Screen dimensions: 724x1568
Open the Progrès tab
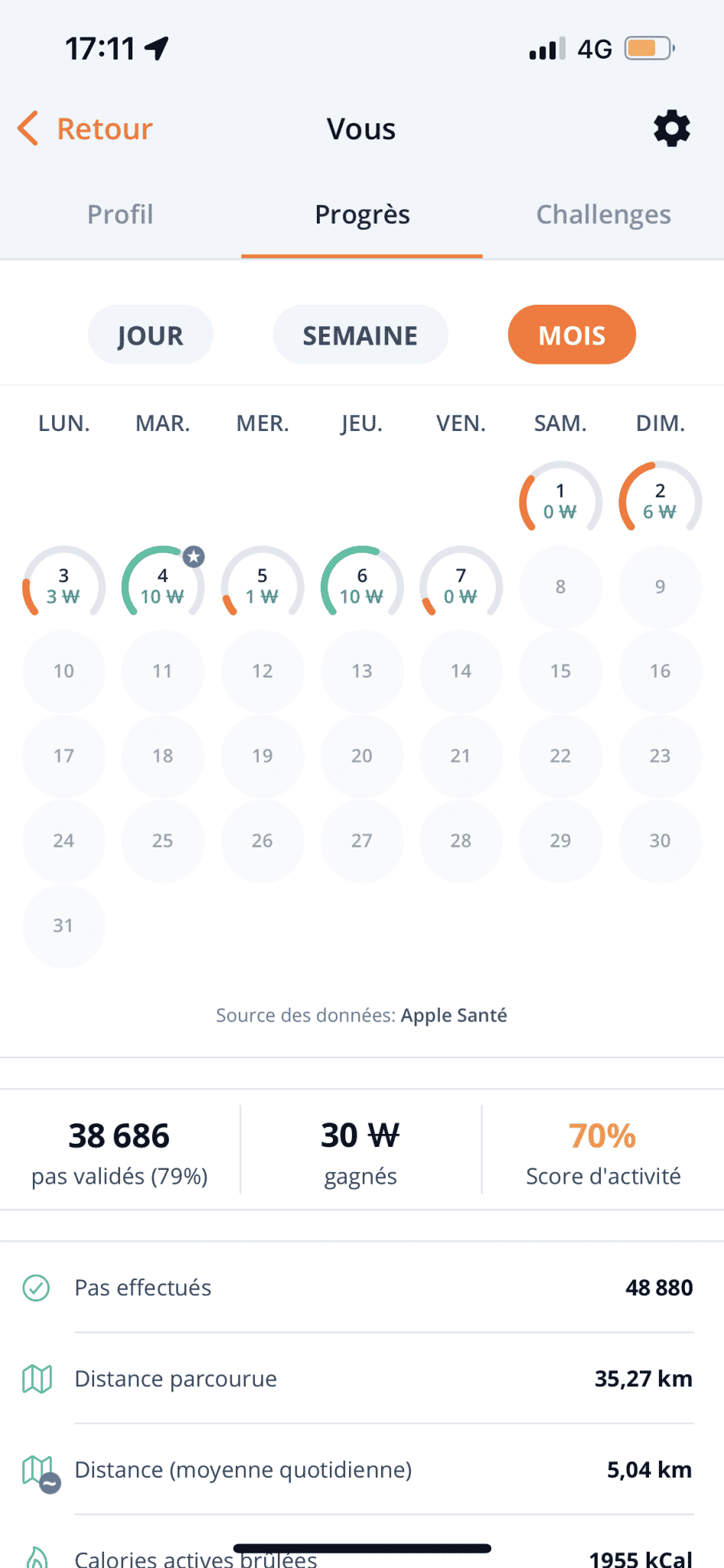(362, 214)
